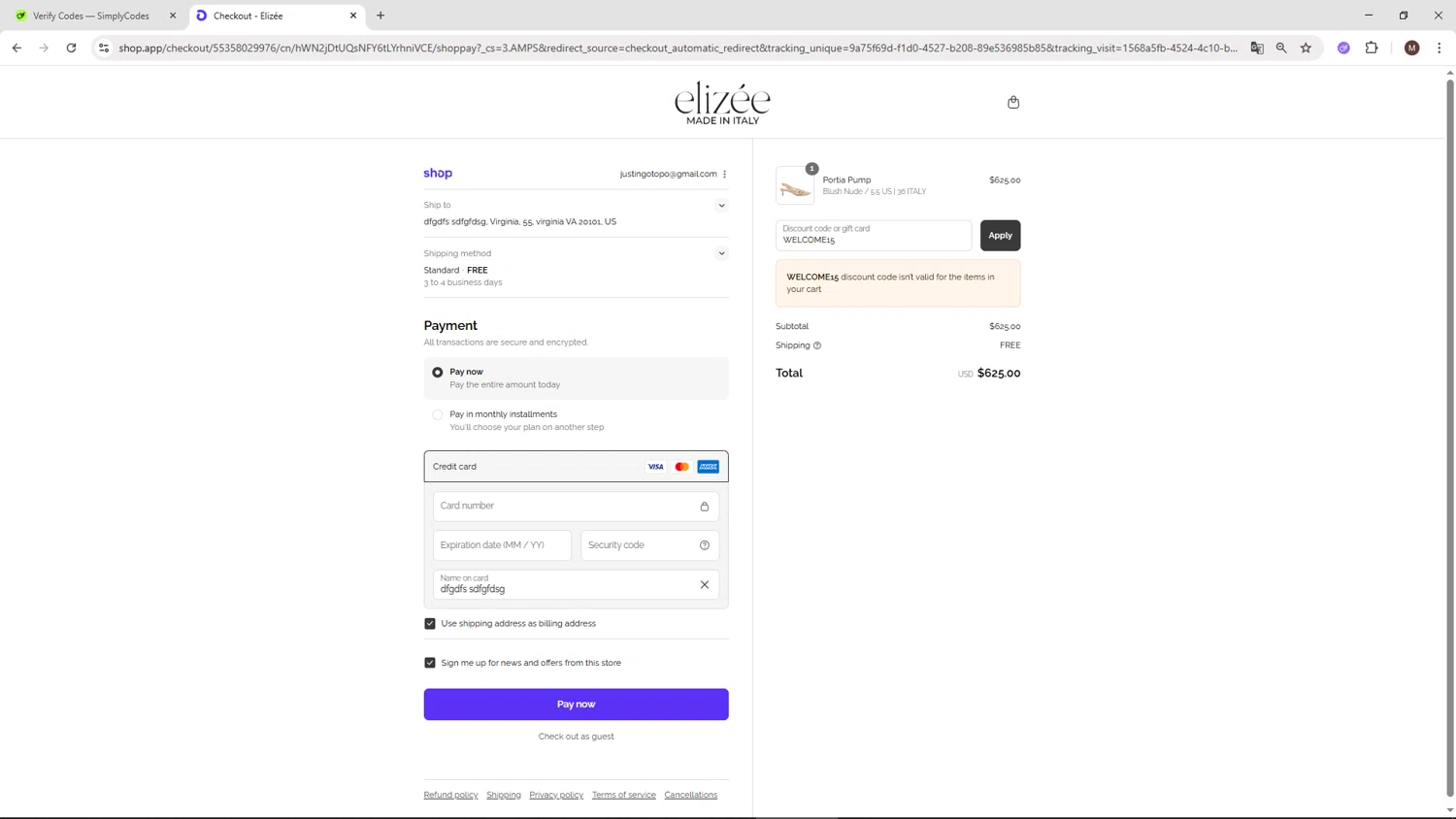The height and width of the screenshot is (819, 1456).
Task: Open the Terms of service link
Action: pos(624,796)
